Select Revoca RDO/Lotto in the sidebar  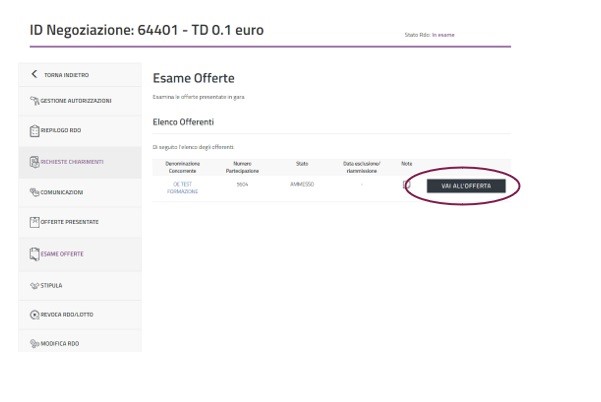pos(68,314)
